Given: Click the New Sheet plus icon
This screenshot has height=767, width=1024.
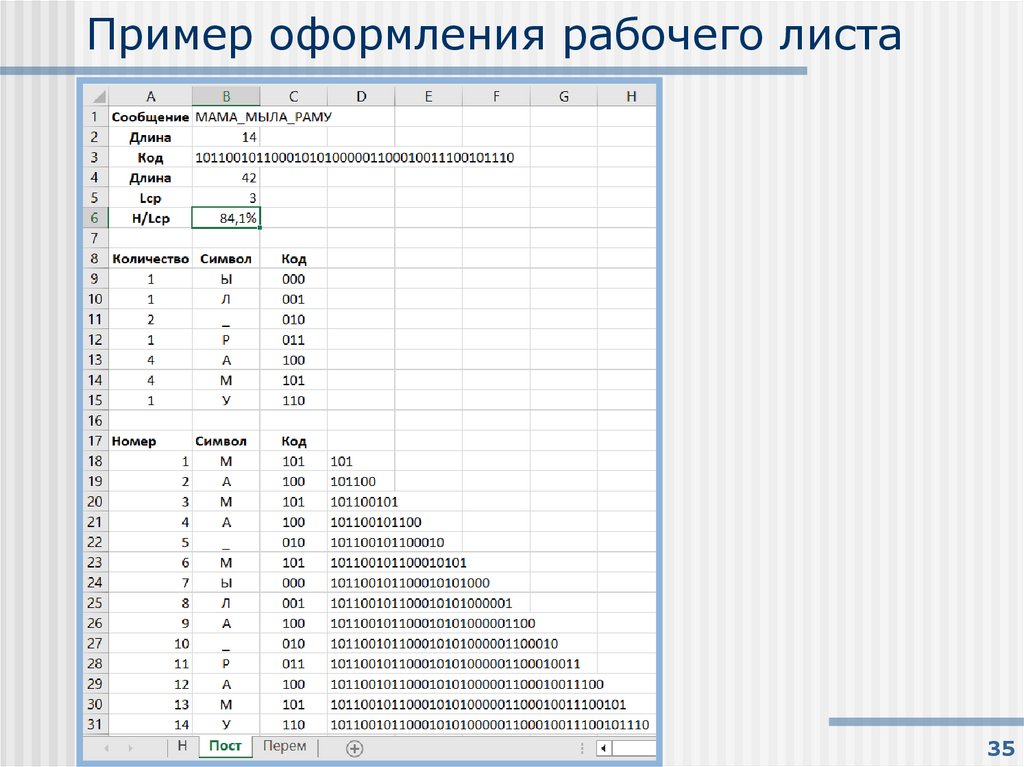Looking at the screenshot, I should (356, 747).
